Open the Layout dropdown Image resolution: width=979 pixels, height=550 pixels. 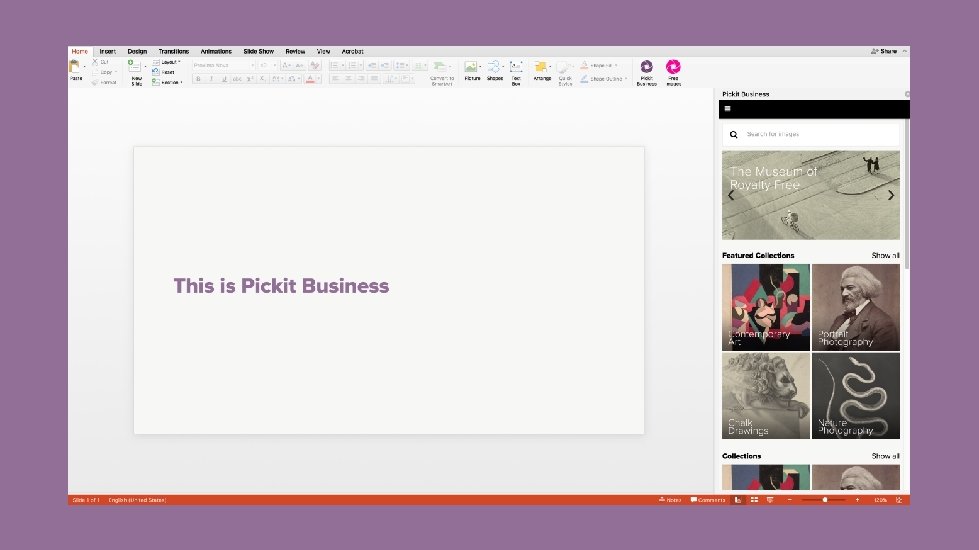[166, 62]
